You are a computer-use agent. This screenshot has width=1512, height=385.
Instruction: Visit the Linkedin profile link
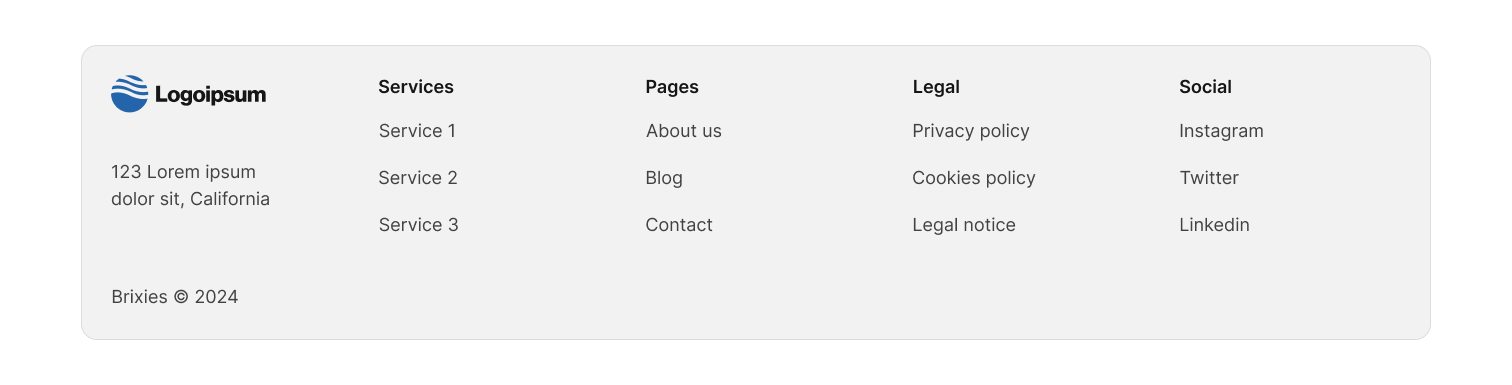click(1214, 225)
